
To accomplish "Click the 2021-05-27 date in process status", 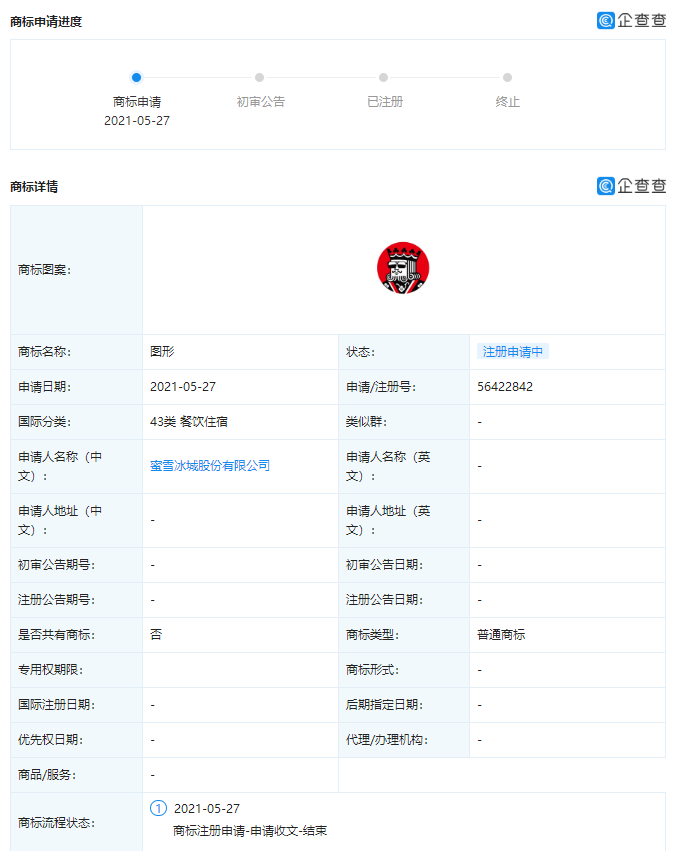I will [x=207, y=809].
